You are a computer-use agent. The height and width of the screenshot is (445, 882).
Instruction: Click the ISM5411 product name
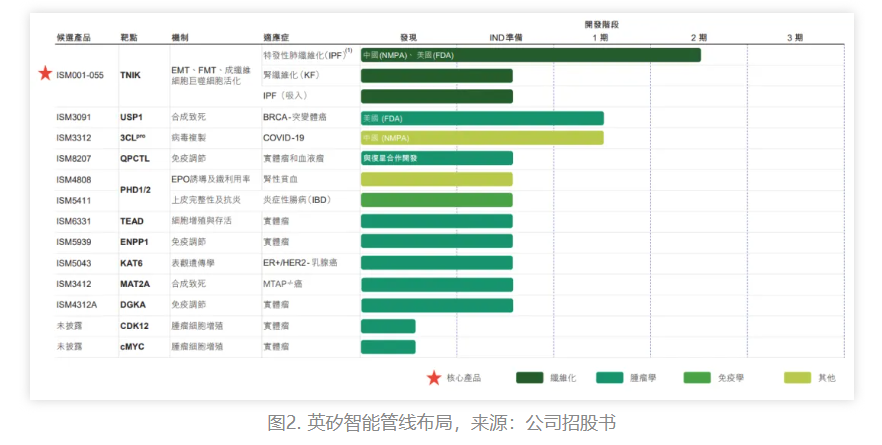[74, 200]
